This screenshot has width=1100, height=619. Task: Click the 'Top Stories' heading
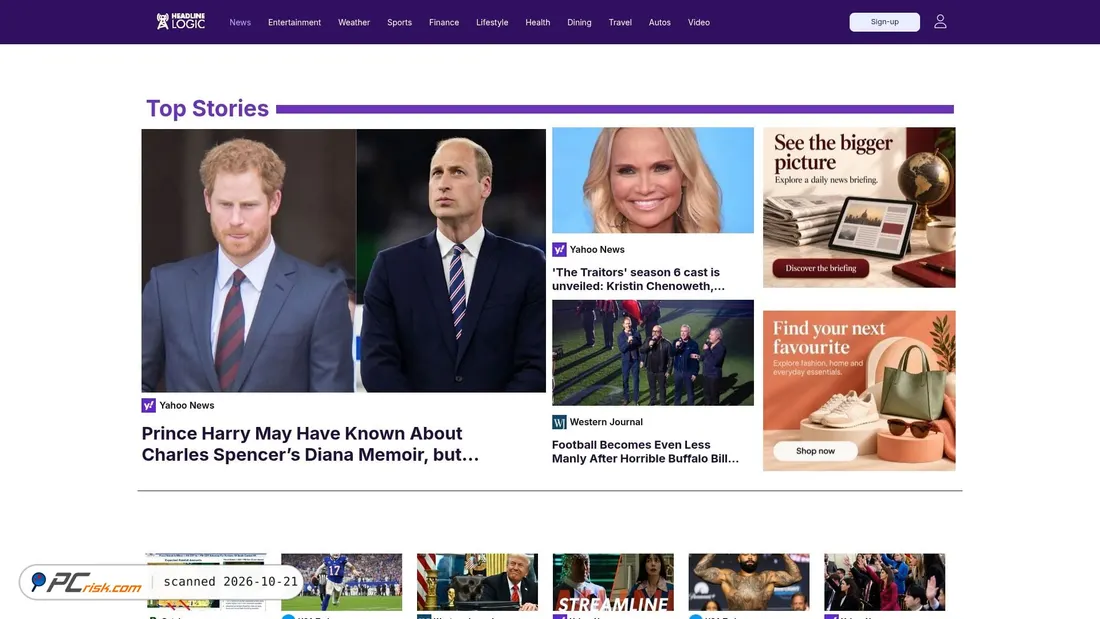(x=207, y=109)
